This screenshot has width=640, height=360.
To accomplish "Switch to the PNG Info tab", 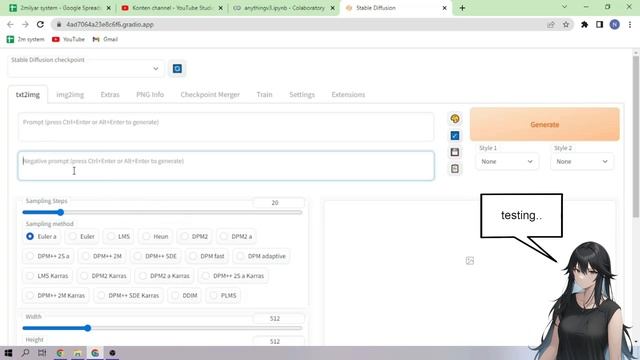I will pyautogui.click(x=150, y=95).
